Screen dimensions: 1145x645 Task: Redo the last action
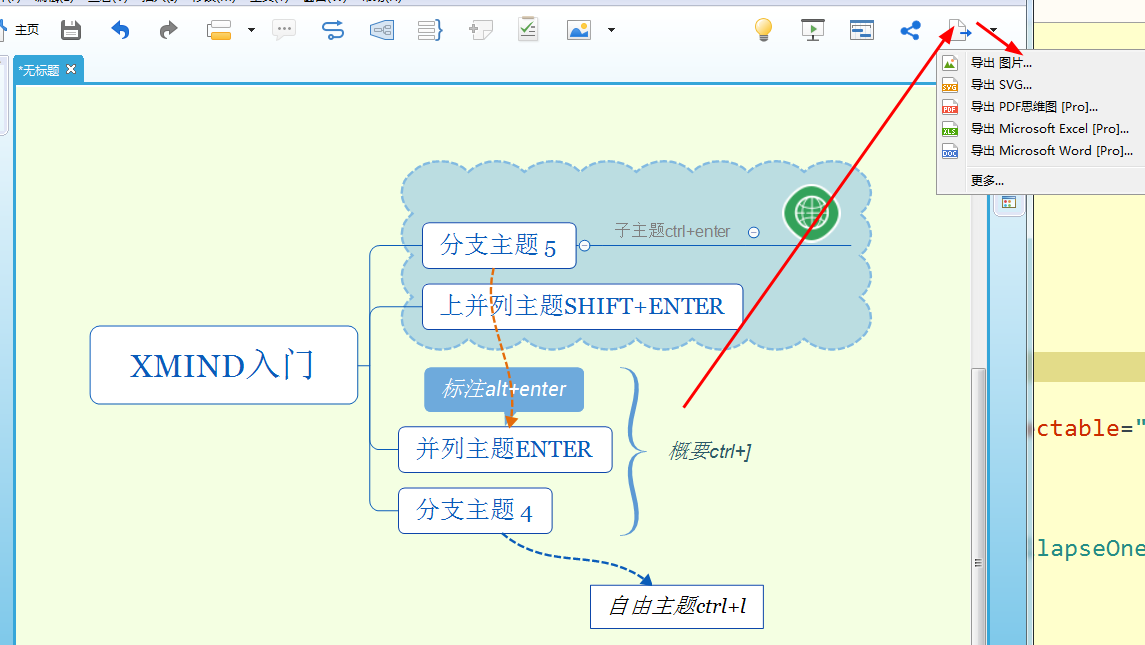coord(168,30)
